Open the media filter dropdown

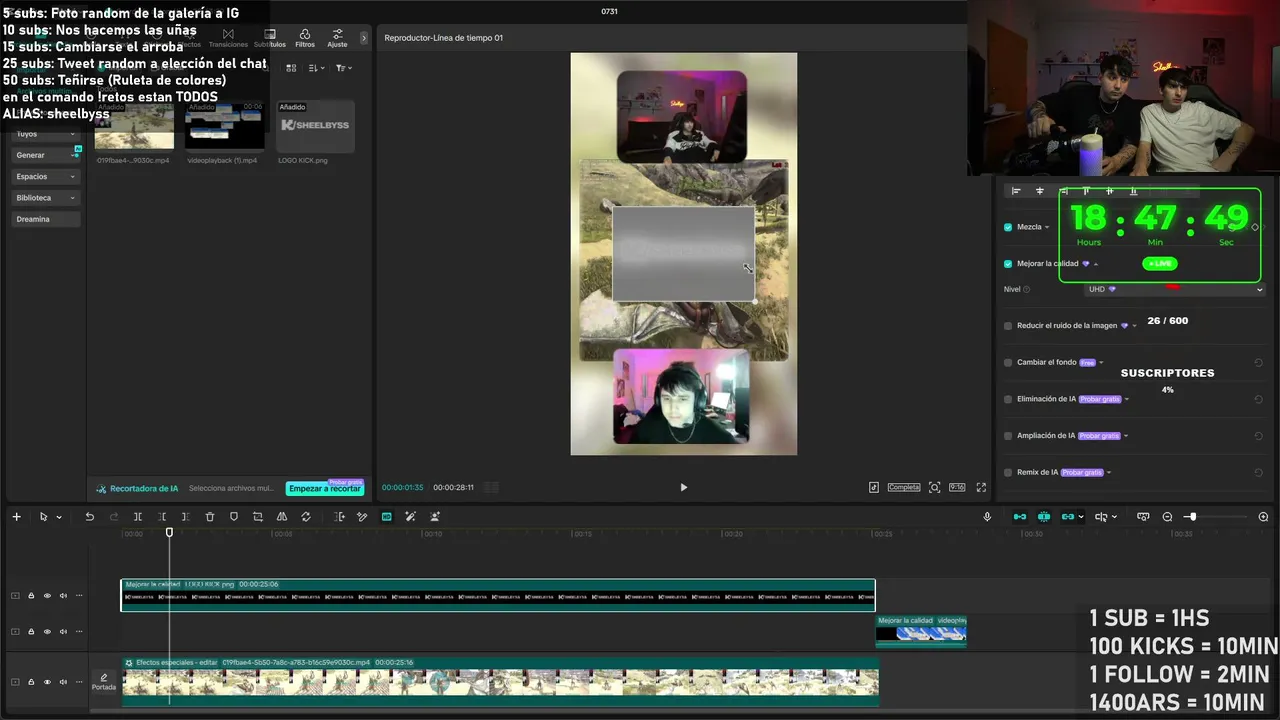[343, 68]
